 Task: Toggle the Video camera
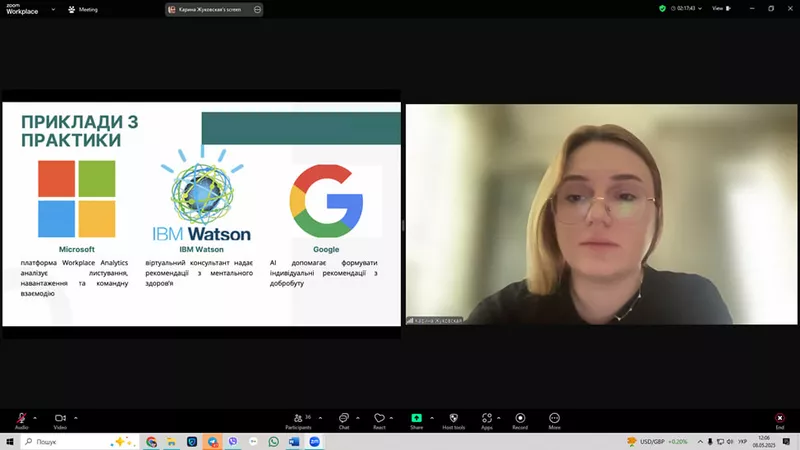coord(60,418)
